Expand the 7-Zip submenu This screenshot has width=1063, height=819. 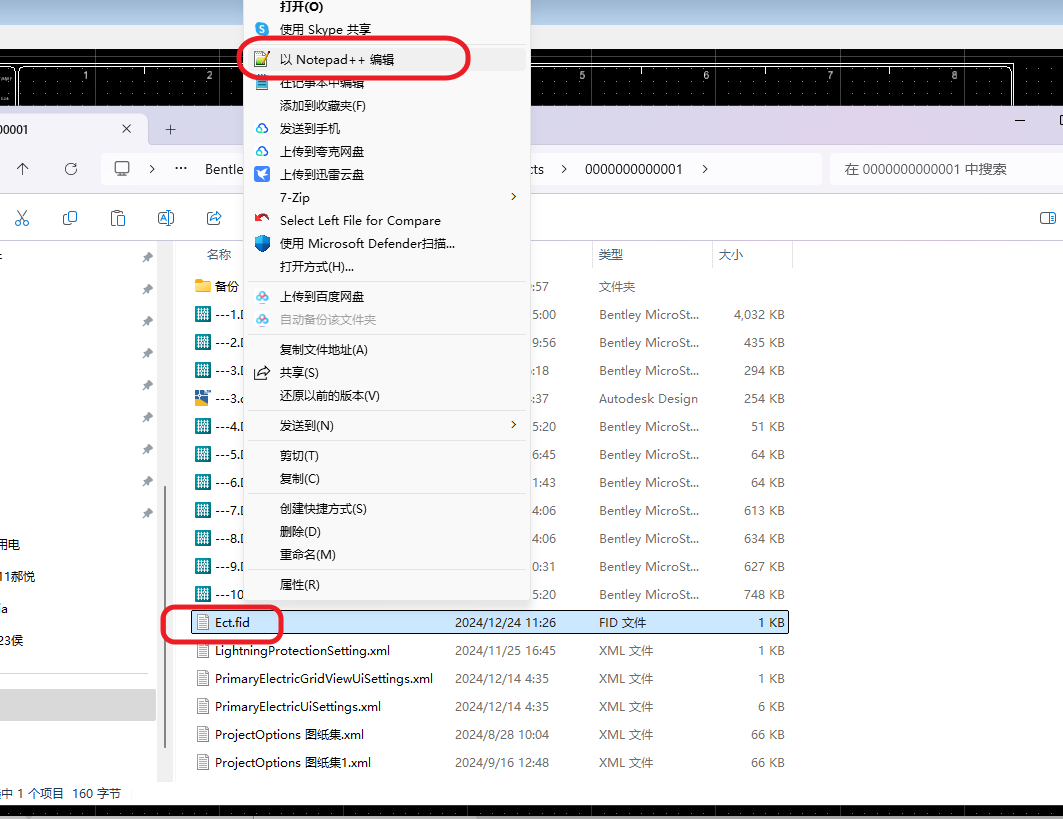386,197
